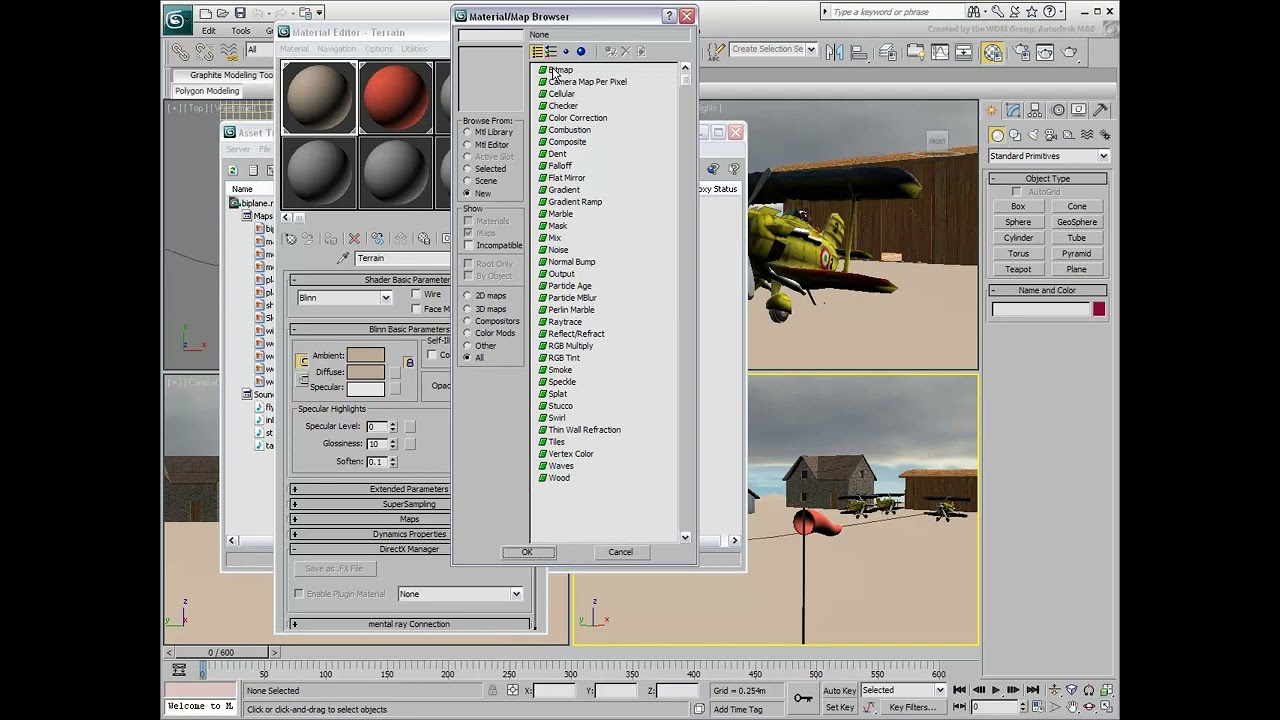1280x720 pixels.
Task: Open the Edit menu
Action: pos(208,31)
